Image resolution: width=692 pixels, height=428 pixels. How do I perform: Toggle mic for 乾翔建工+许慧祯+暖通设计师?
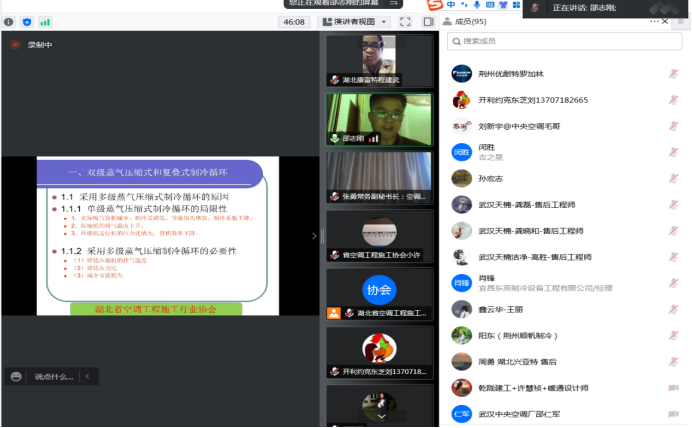point(673,388)
